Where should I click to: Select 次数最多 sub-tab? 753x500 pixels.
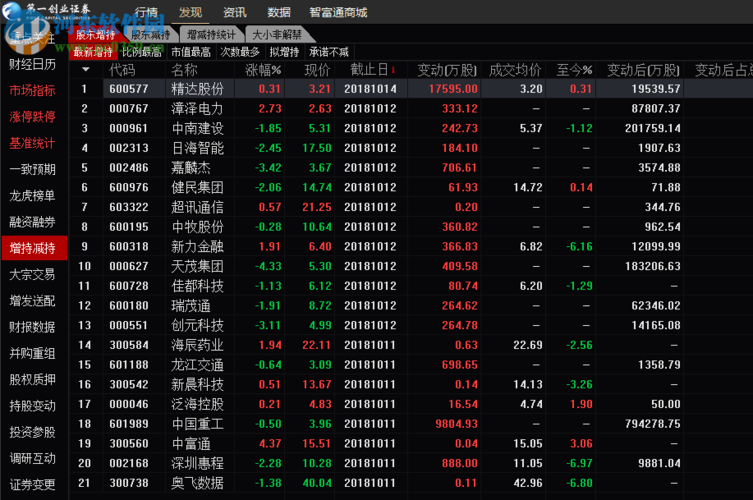(240, 52)
